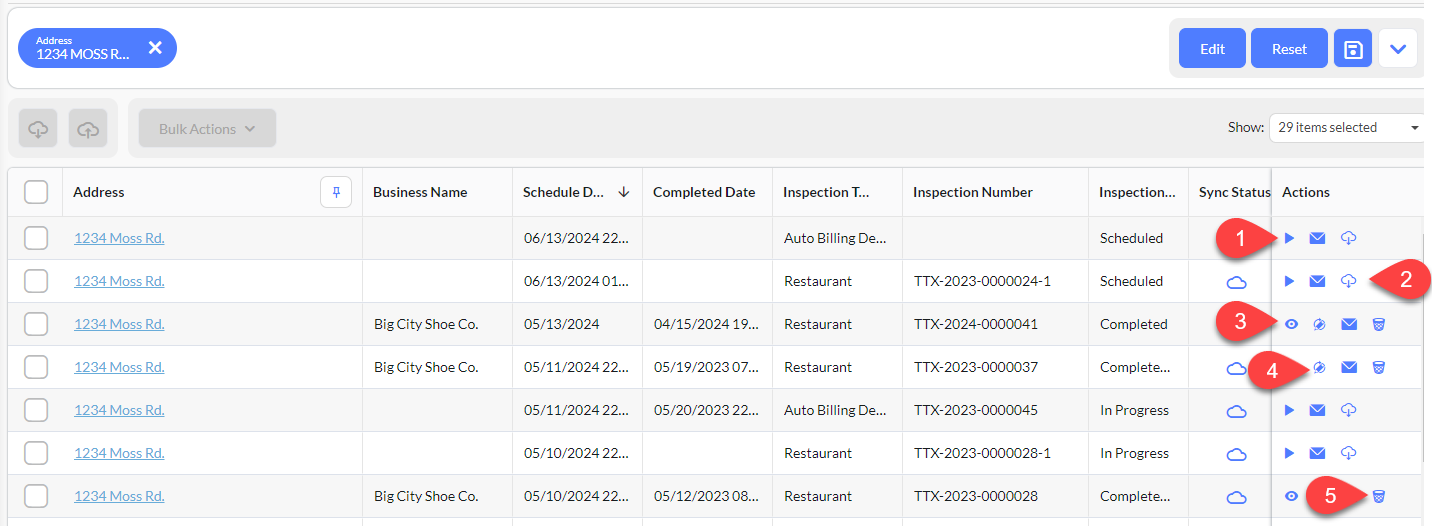Expand the 29 items selected dropdown
Image resolution: width=1432 pixels, height=526 pixels.
(x=1349, y=127)
